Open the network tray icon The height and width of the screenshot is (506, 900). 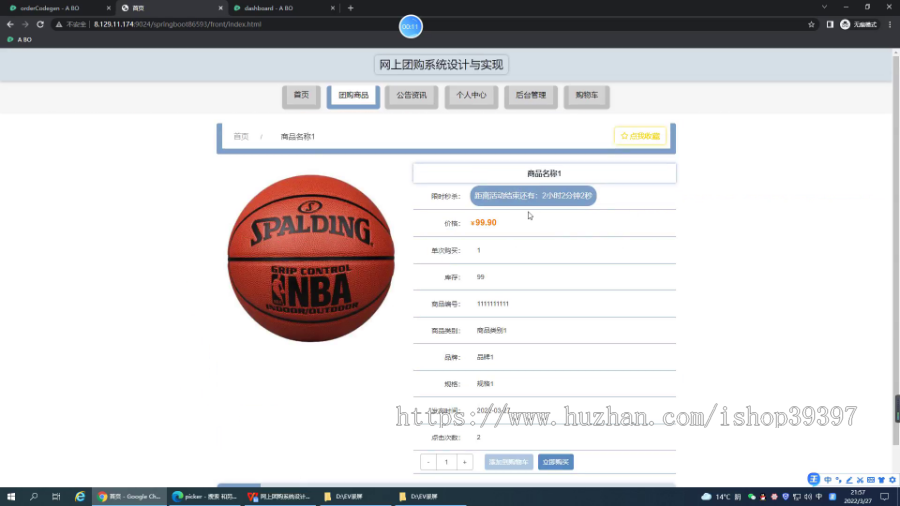pyautogui.click(x=797, y=497)
